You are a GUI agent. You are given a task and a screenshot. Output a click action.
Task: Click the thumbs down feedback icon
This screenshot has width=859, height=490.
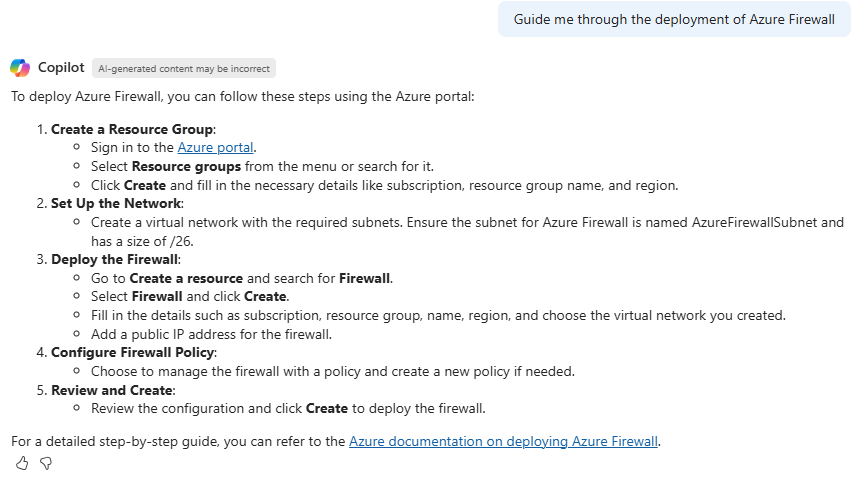pos(45,463)
